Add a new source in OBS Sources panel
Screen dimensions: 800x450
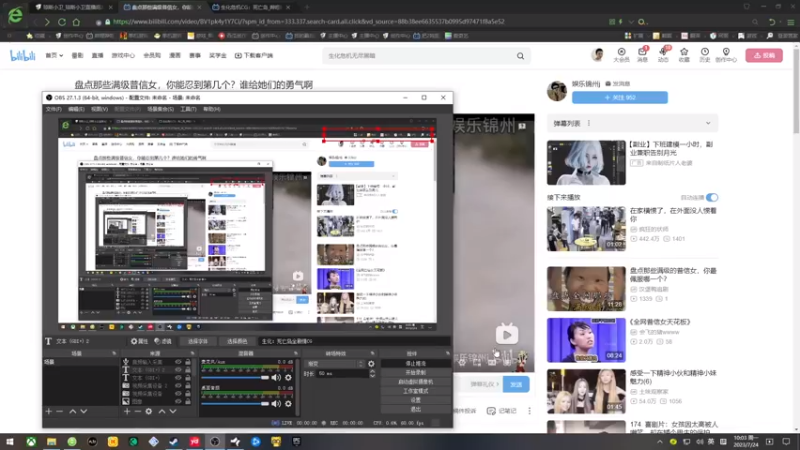click(x=127, y=411)
